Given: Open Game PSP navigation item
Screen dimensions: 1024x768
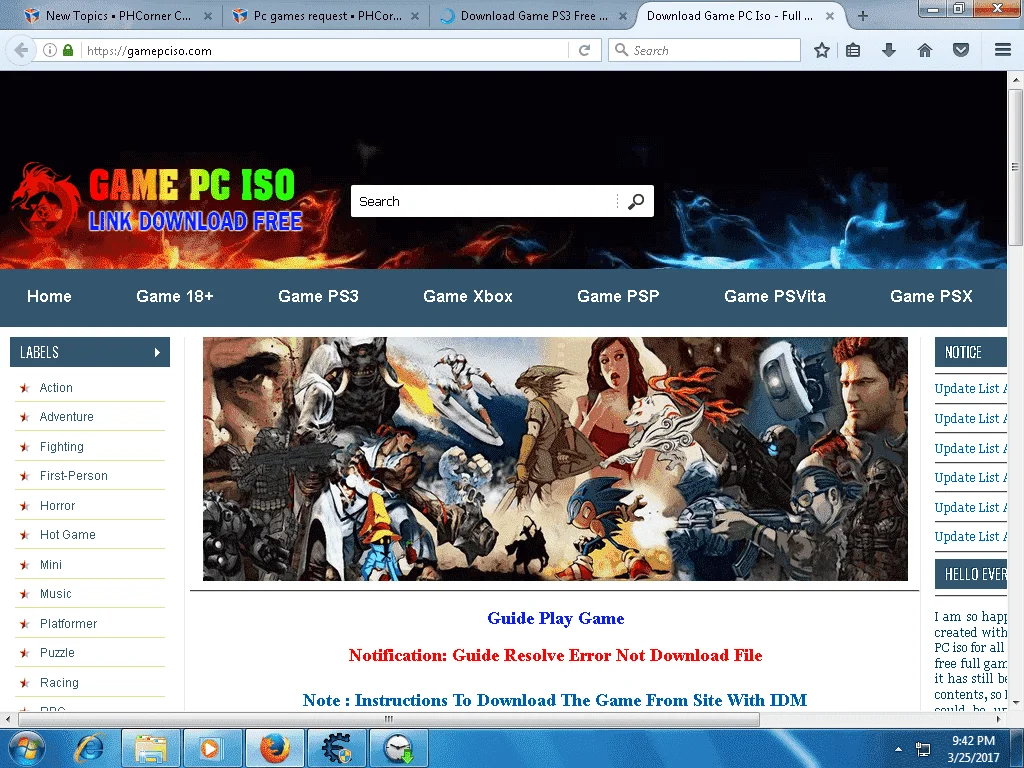Looking at the screenshot, I should pos(618,296).
